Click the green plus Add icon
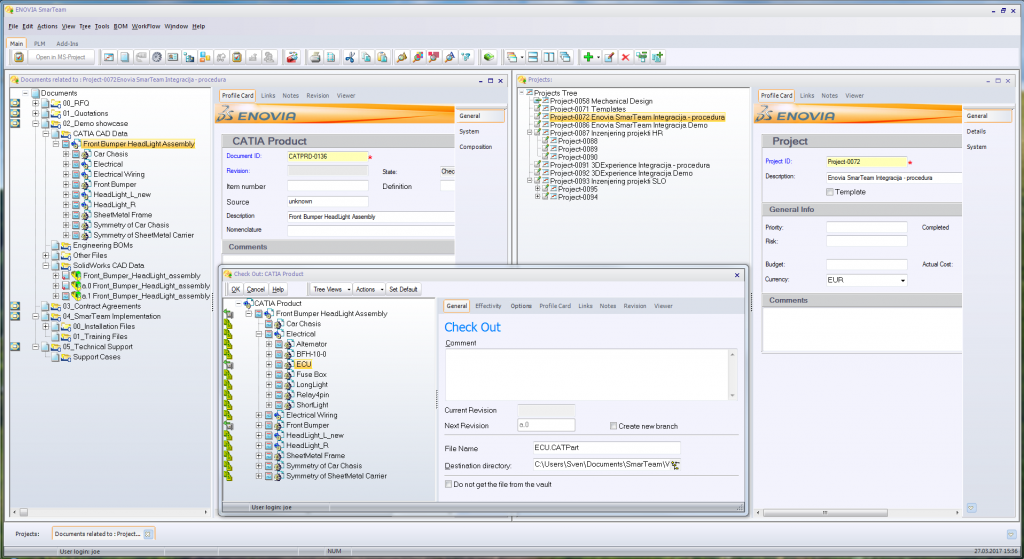This screenshot has height=559, width=1024. [588, 57]
